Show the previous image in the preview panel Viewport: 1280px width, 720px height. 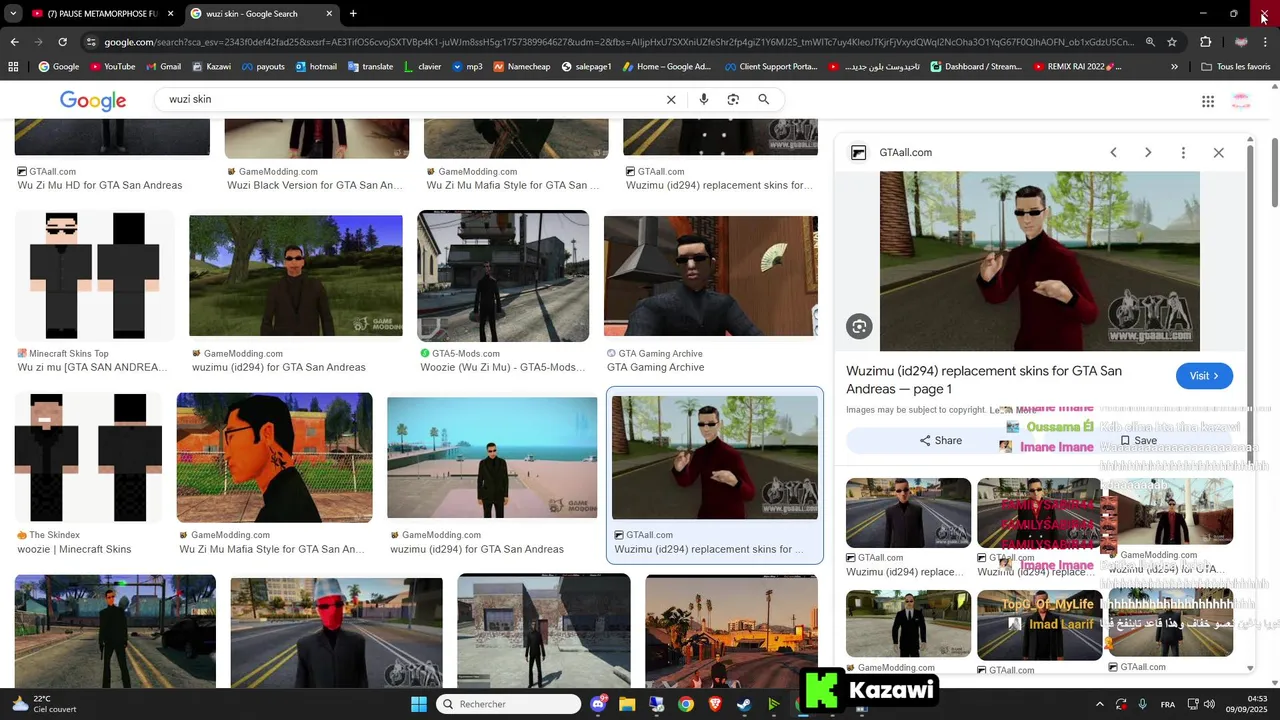click(x=1113, y=152)
